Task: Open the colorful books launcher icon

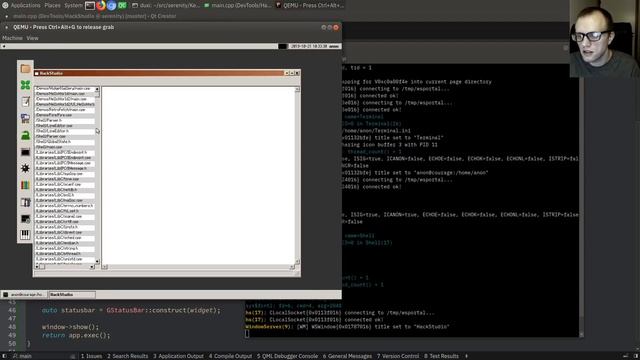Action: tap(25, 185)
